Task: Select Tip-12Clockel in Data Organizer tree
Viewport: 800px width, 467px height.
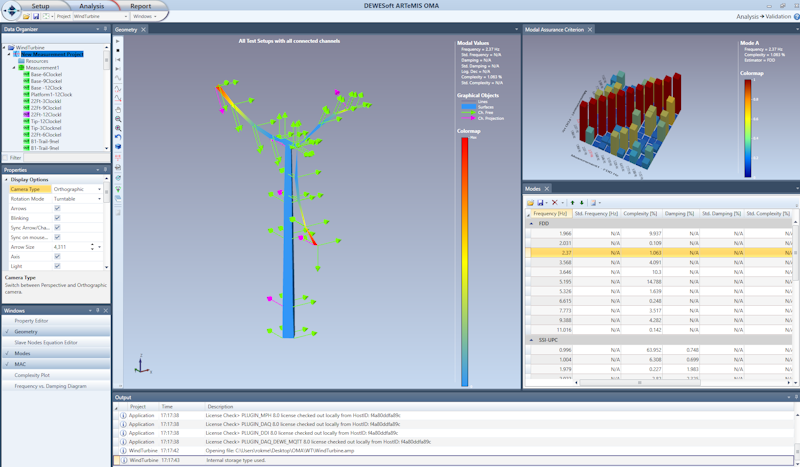Action: (x=46, y=121)
